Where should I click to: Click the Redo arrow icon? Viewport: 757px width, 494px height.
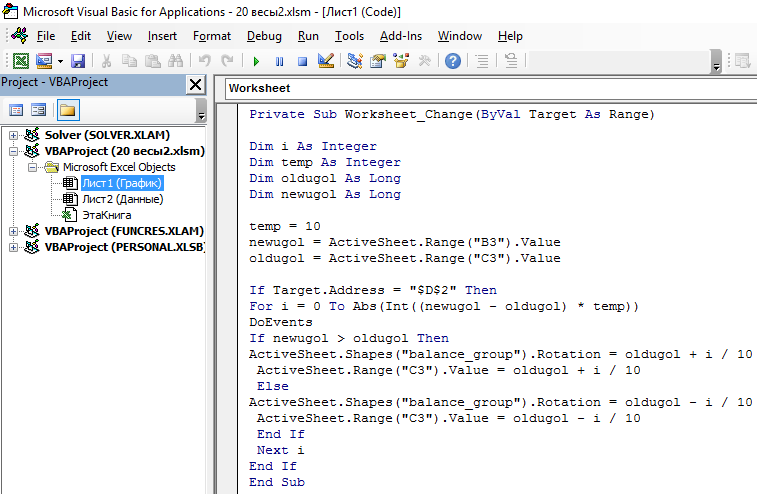227,61
